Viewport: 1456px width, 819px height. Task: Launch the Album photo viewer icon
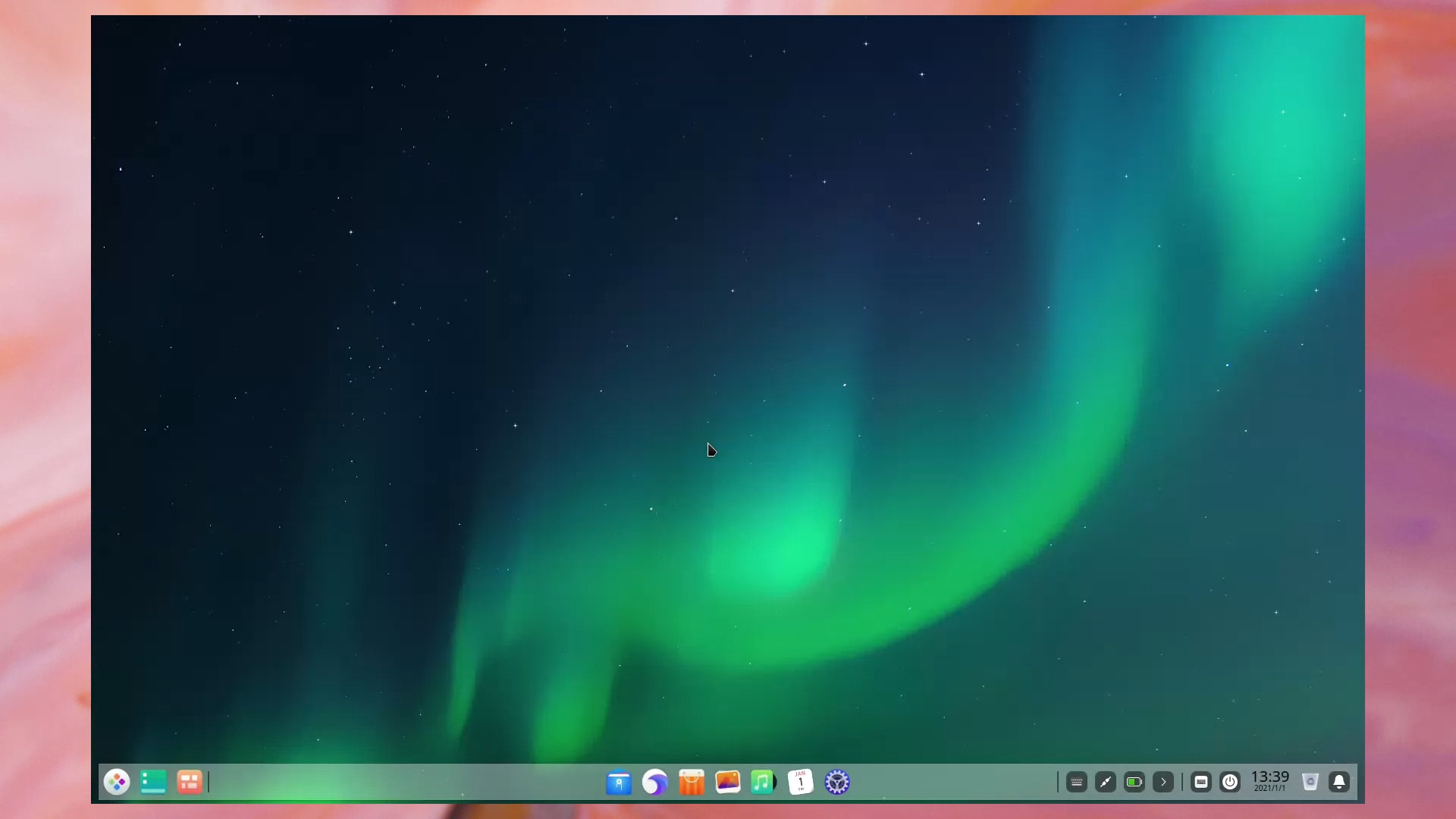pos(728,782)
